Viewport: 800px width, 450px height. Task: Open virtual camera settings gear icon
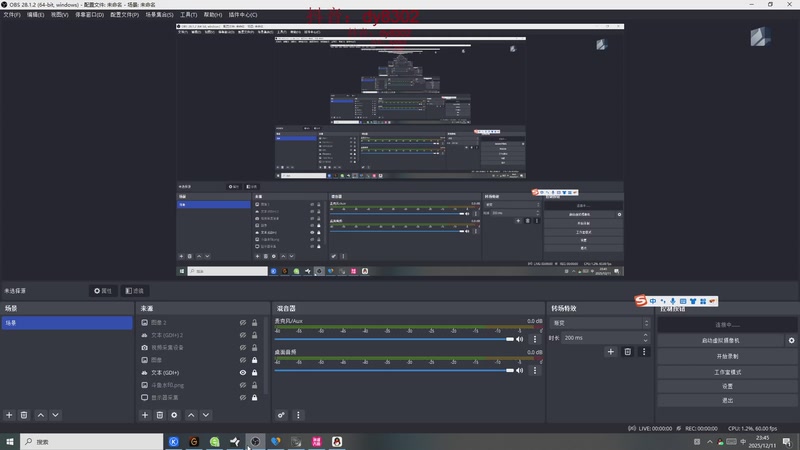[x=791, y=340]
